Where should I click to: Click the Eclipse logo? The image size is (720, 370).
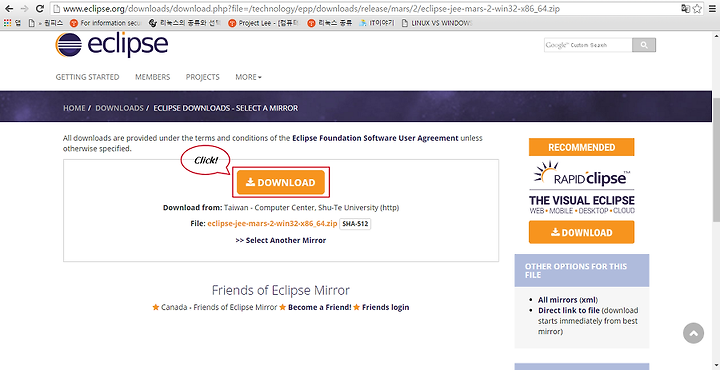click(112, 45)
